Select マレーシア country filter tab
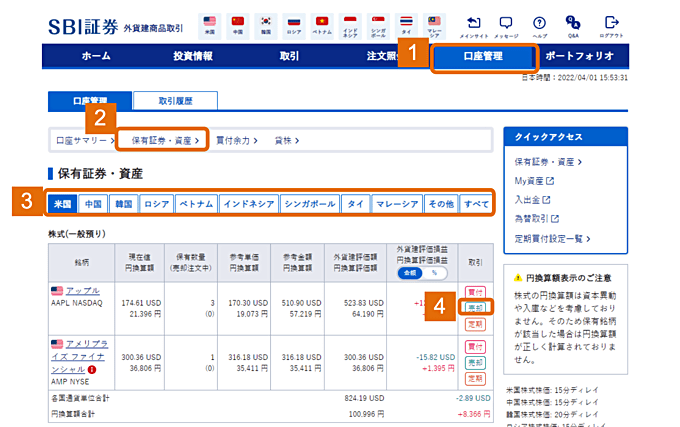The image size is (680, 427). [397, 204]
